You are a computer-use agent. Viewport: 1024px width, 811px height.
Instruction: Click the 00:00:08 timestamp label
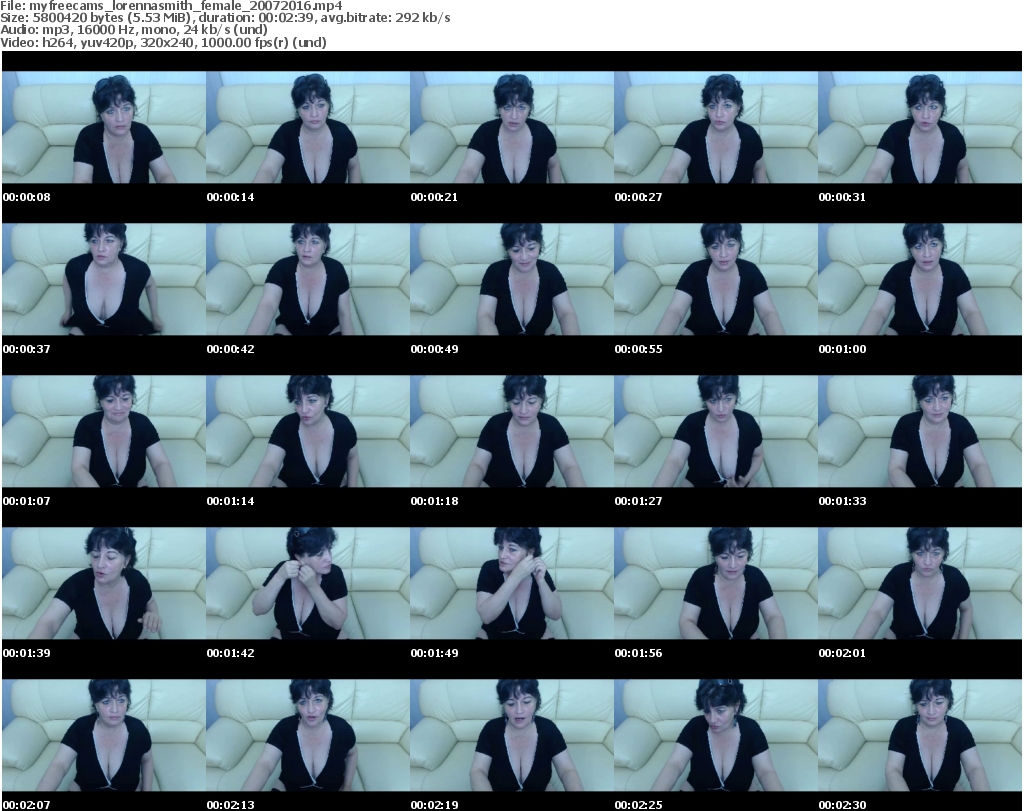[27, 197]
